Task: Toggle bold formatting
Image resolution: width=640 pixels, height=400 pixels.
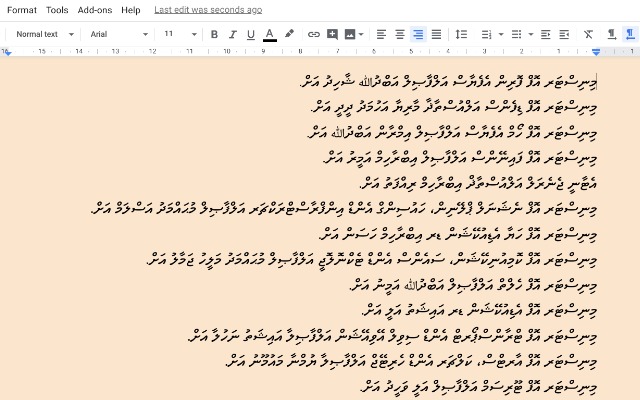Action: [x=214, y=34]
